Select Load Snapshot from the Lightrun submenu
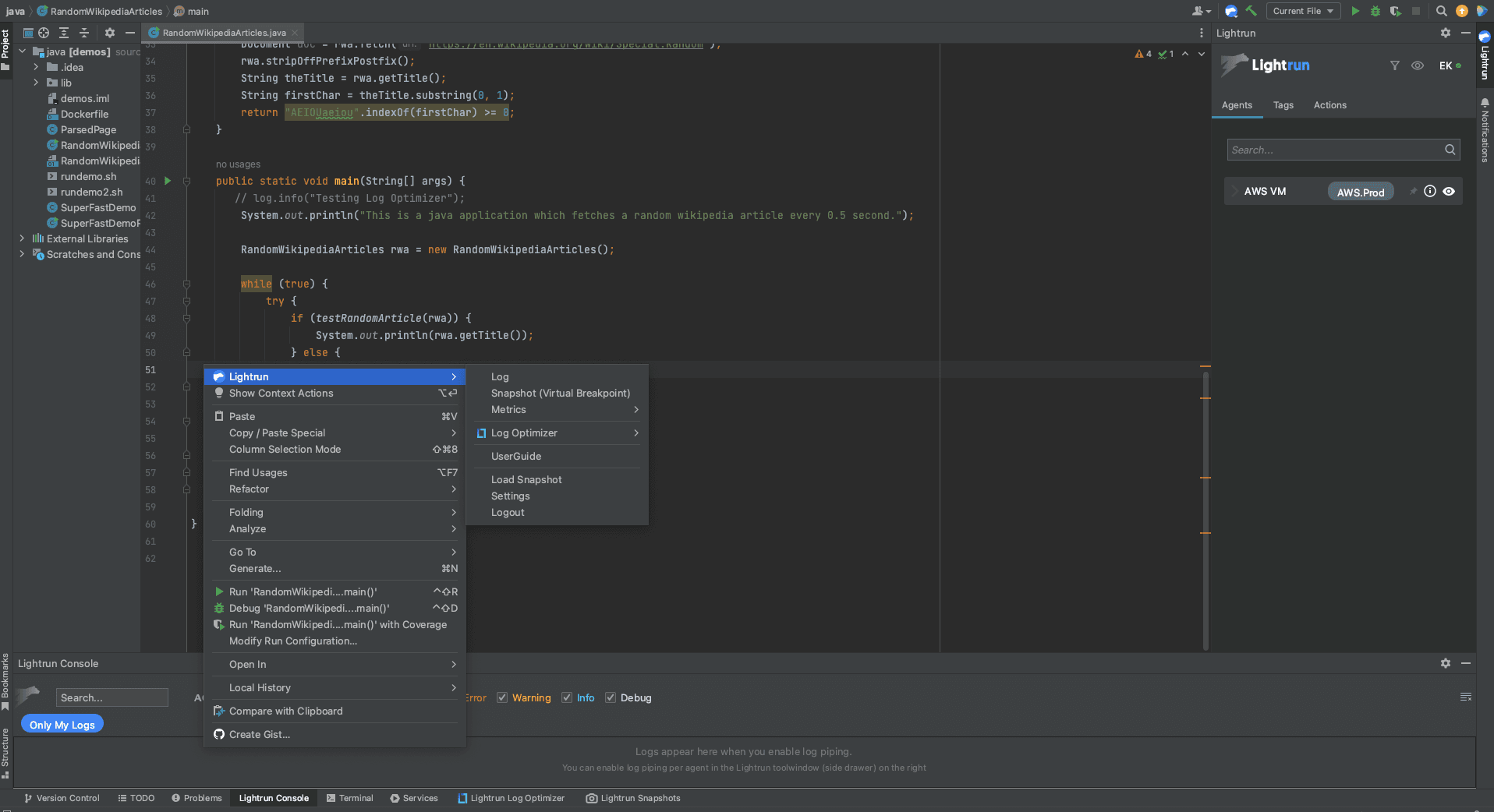This screenshot has height=812, width=1494. [x=558, y=479]
